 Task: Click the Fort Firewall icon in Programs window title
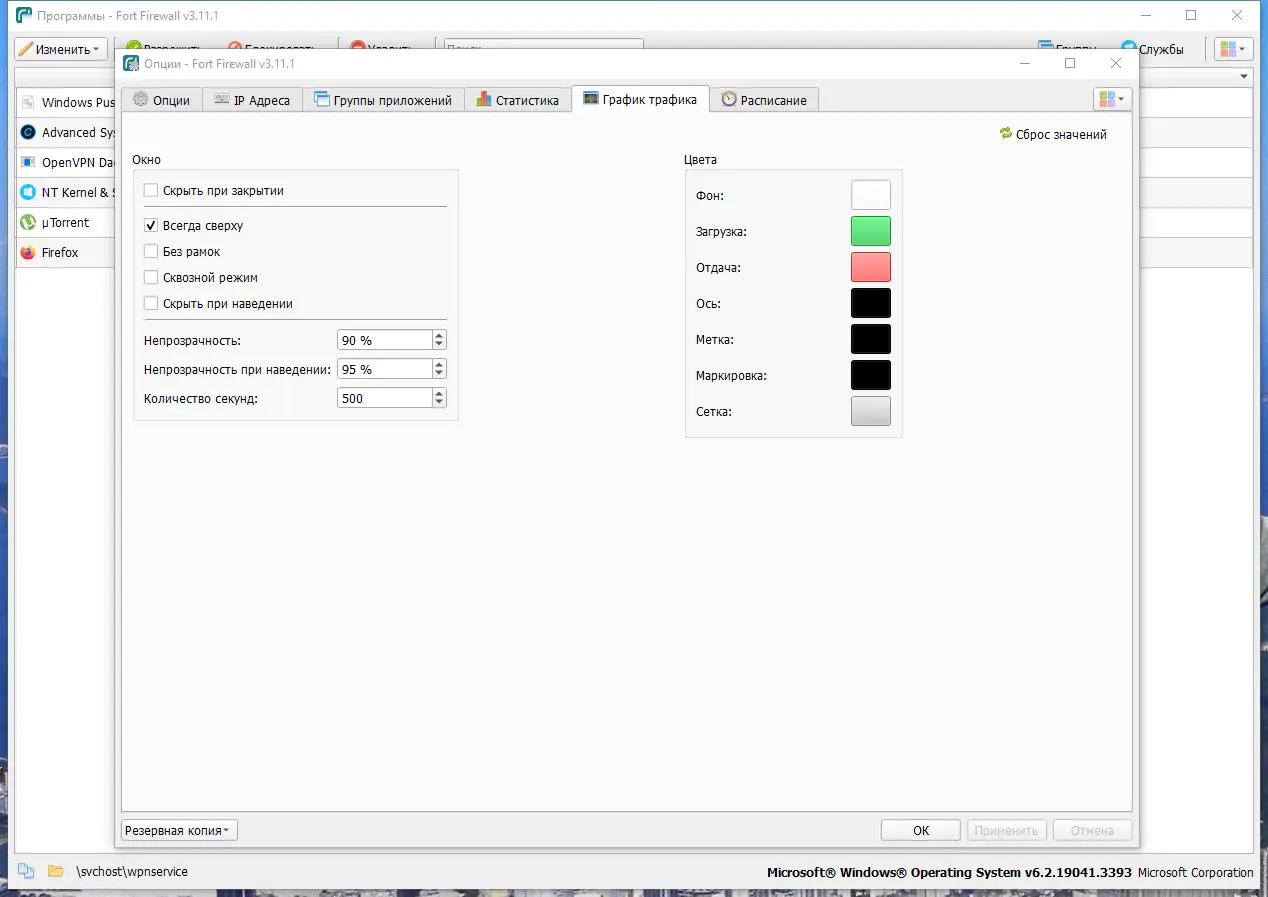[24, 15]
